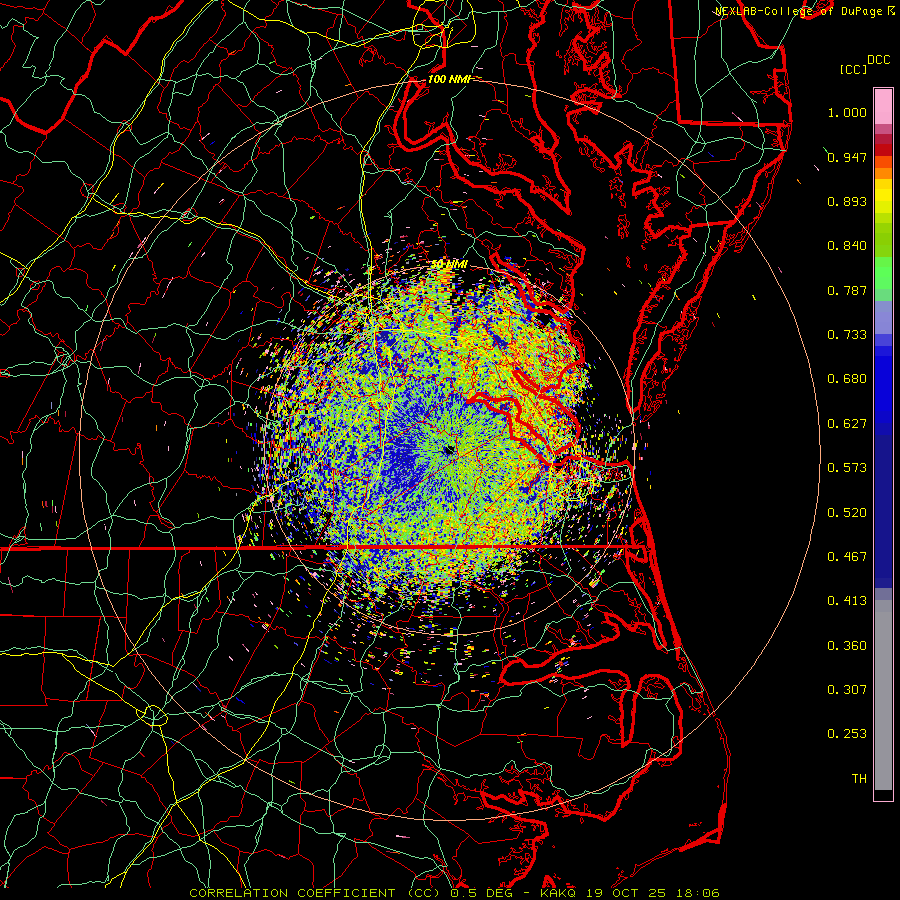This screenshot has height=900, width=900.
Task: Select the 0.627 legend value
Action: [847, 424]
